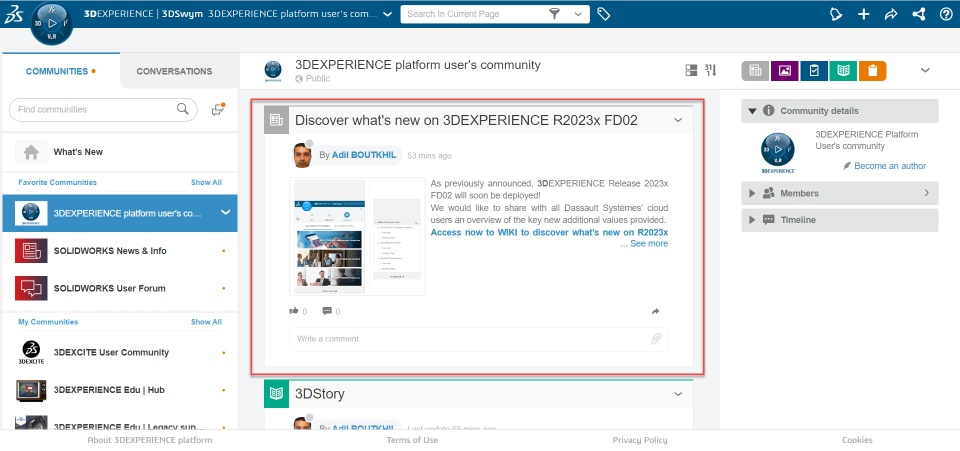The height and width of the screenshot is (451, 960).
Task: Open the Discover post options chevron
Action: (x=678, y=120)
